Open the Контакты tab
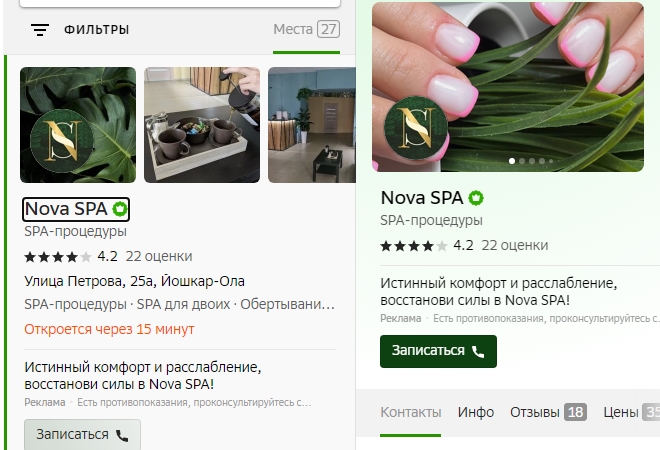Image resolution: width=660 pixels, height=450 pixels. pyautogui.click(x=410, y=413)
